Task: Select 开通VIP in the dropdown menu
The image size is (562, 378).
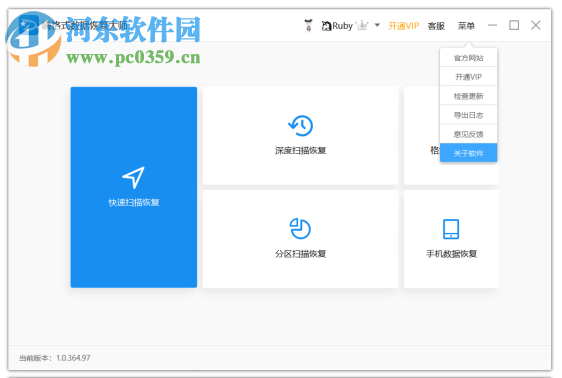Action: click(468, 77)
